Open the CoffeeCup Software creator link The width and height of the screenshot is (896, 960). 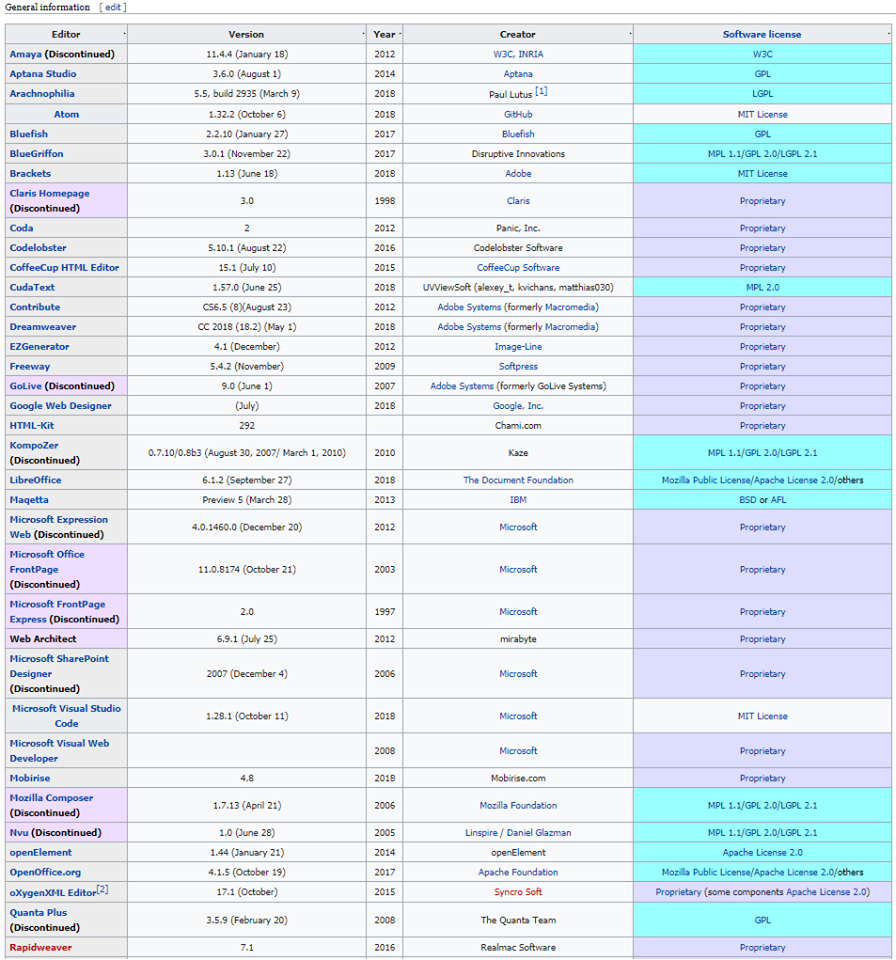[x=518, y=267]
